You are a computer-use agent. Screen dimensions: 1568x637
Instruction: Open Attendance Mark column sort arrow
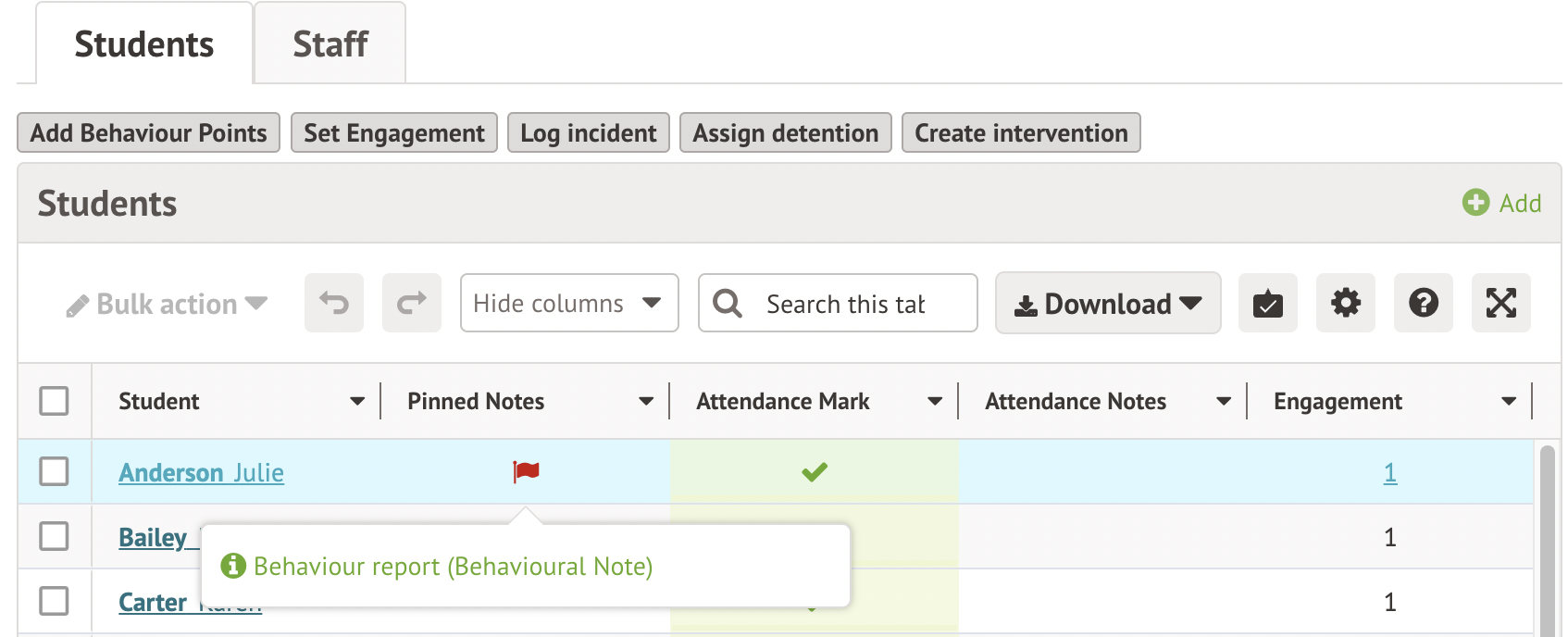tap(935, 401)
